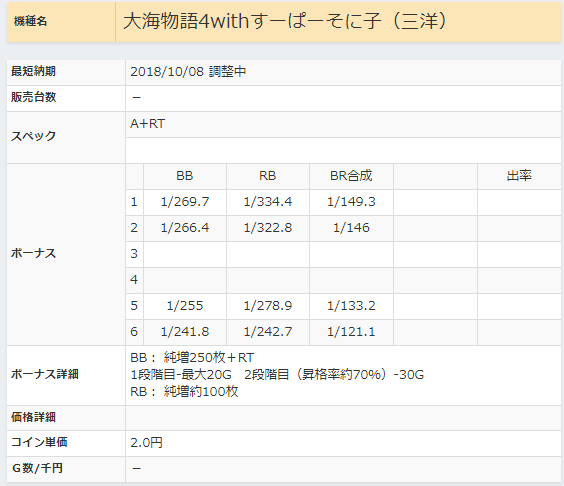
Task: Click setting number 4 in bonus table
Action: coord(134,280)
